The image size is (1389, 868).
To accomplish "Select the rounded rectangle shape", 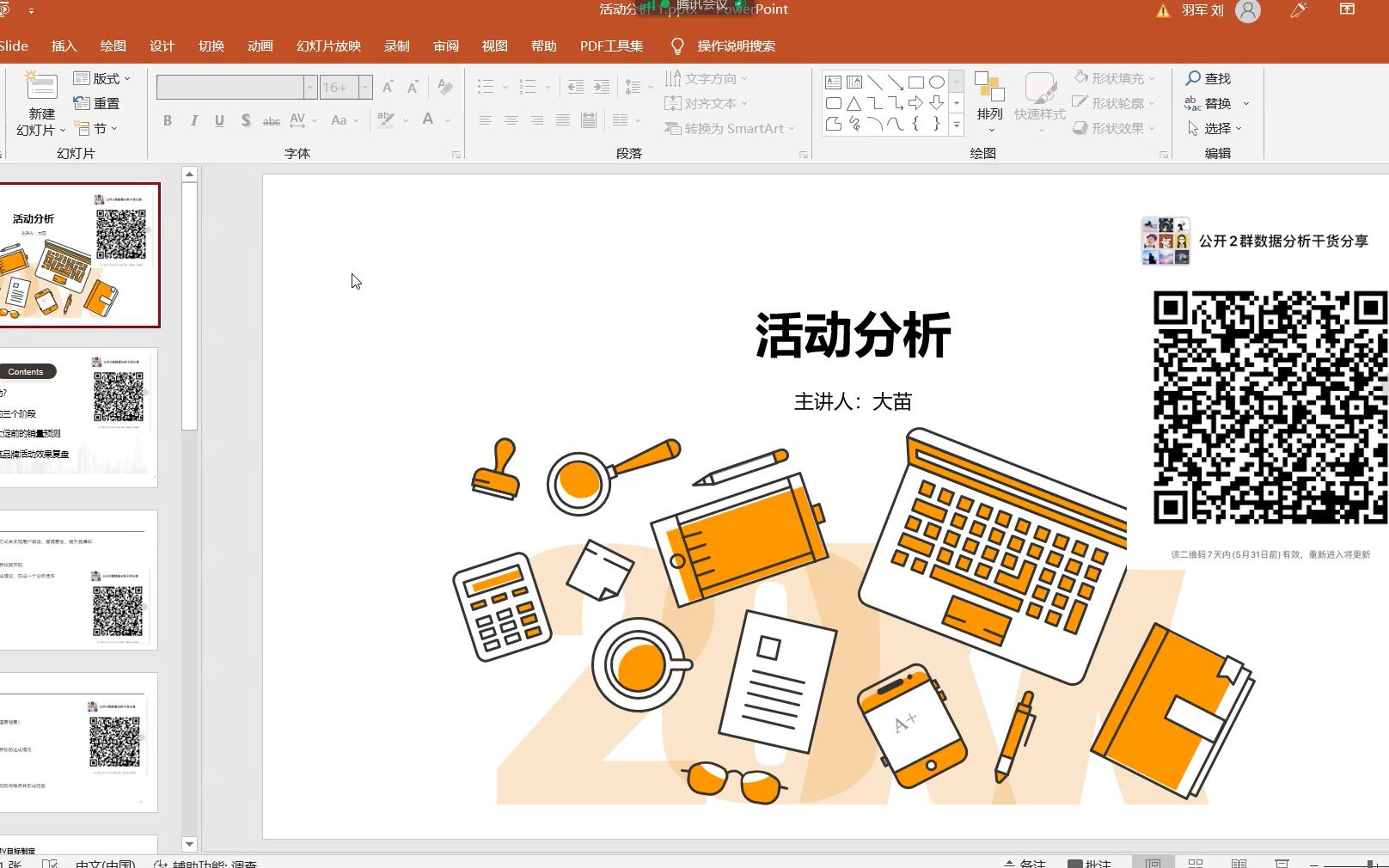I will (x=833, y=103).
